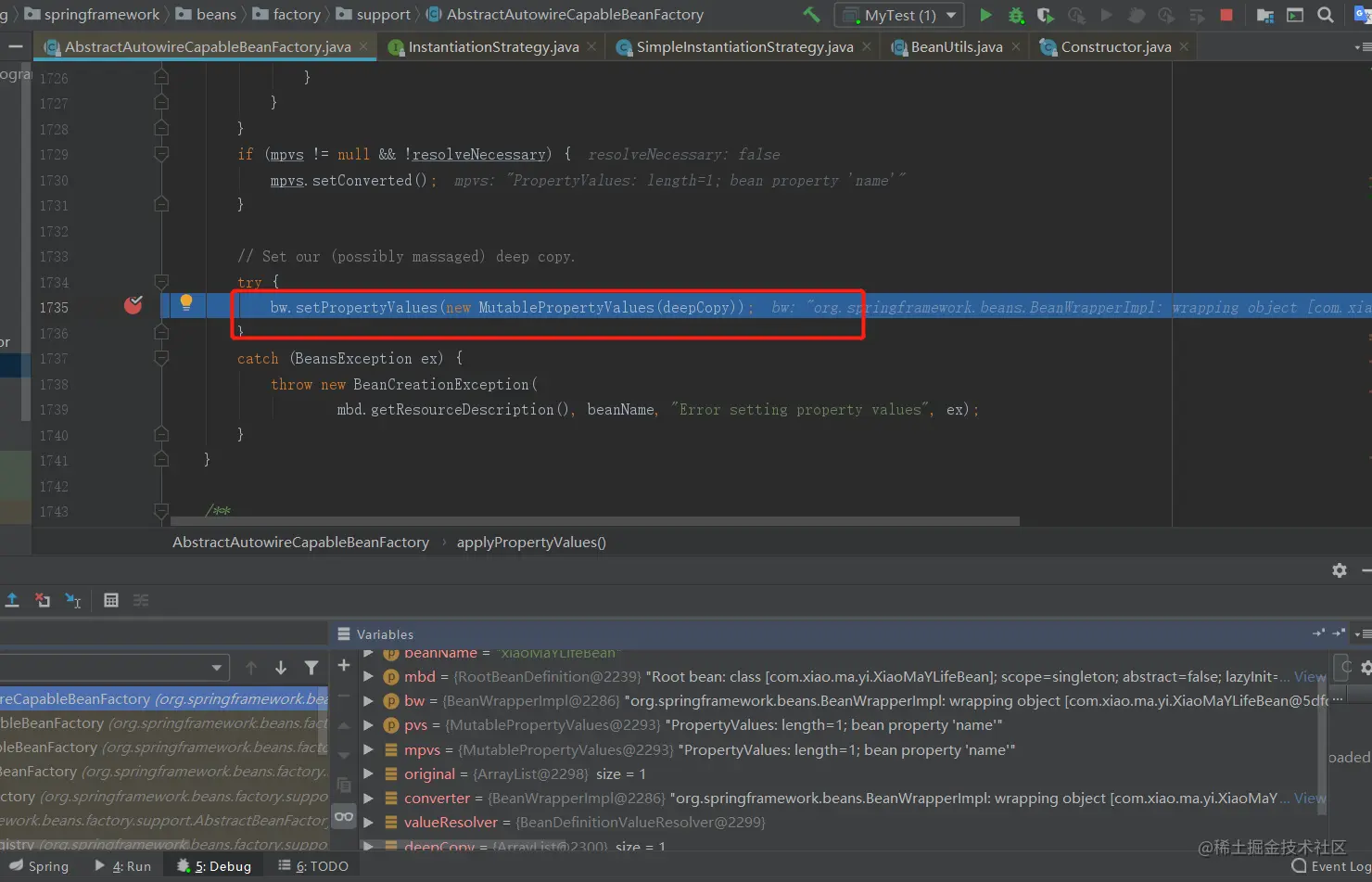The width and height of the screenshot is (1372, 882).
Task: Click the Variables panel header
Action: (385, 634)
